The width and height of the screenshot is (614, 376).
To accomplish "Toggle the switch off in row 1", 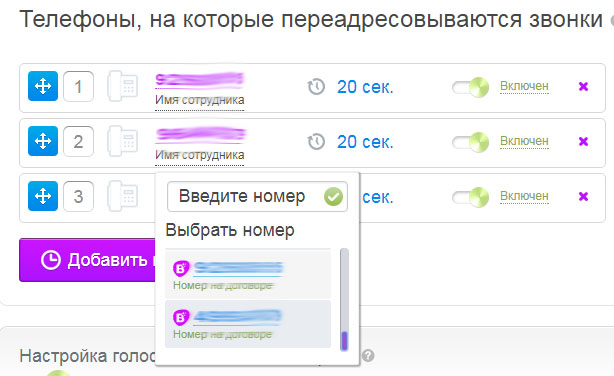I will 471,87.
